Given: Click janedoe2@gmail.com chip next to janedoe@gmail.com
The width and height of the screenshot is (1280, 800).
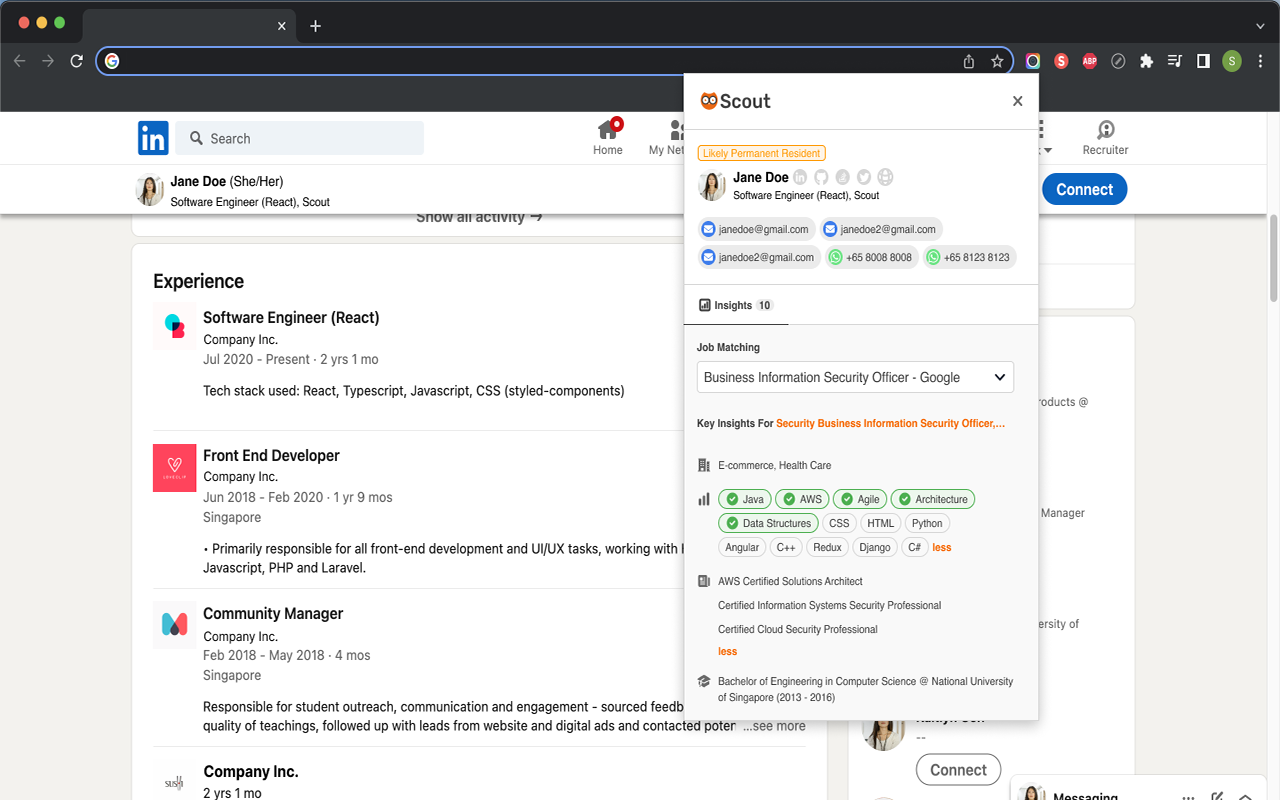Looking at the screenshot, I should [x=881, y=229].
